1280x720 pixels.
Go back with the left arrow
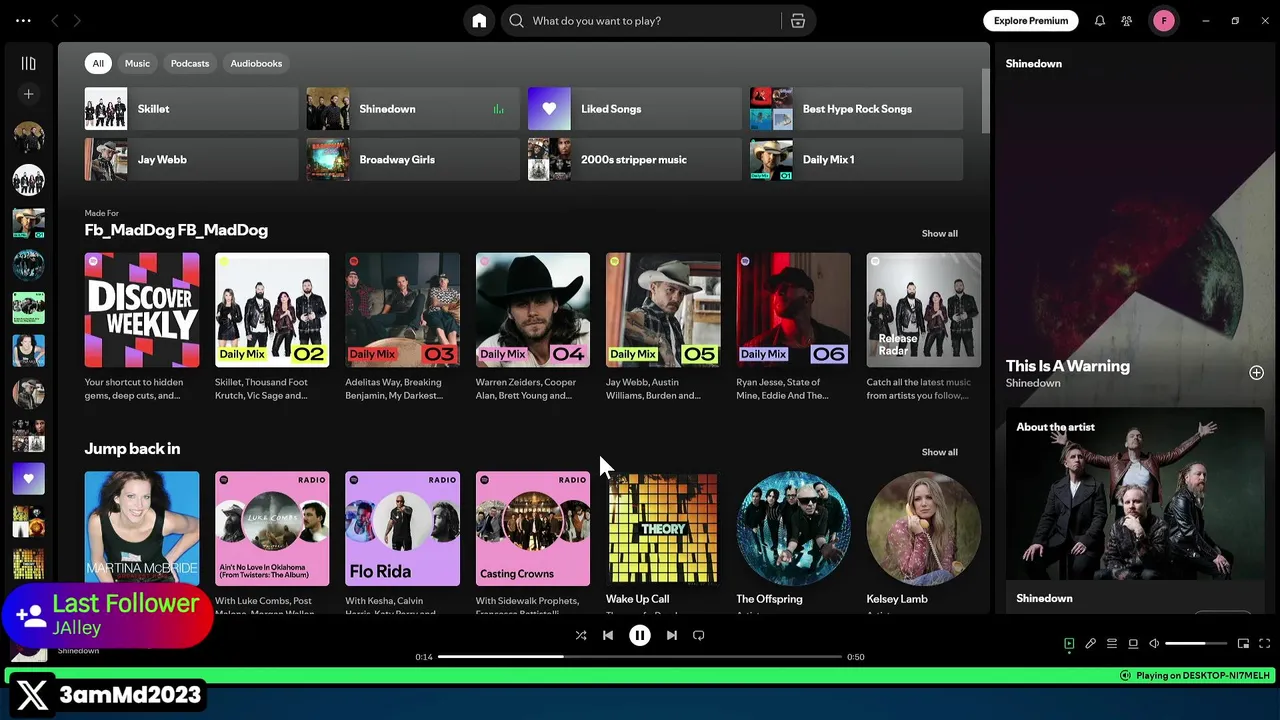tap(55, 21)
